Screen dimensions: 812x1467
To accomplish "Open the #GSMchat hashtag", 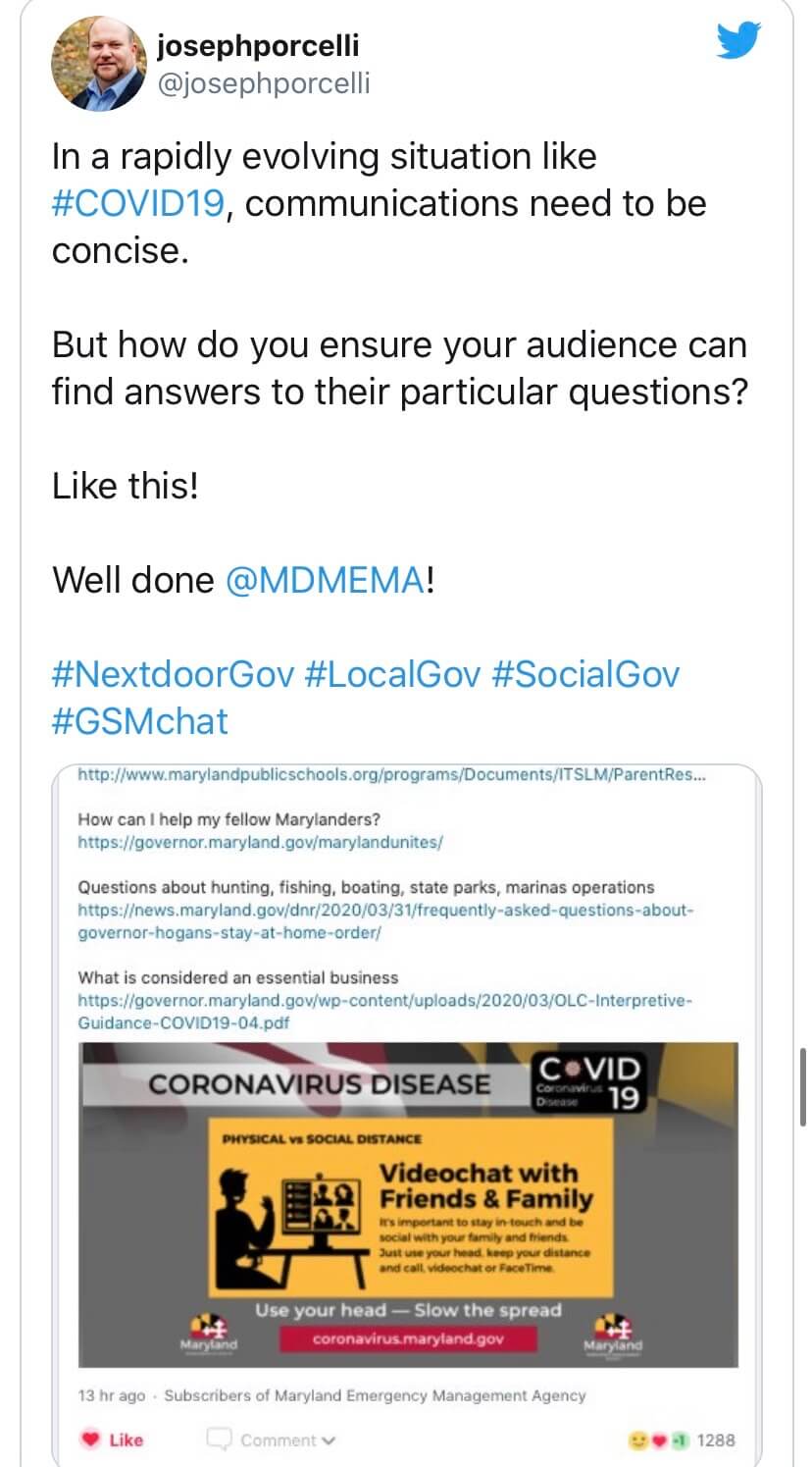I will click(x=139, y=721).
